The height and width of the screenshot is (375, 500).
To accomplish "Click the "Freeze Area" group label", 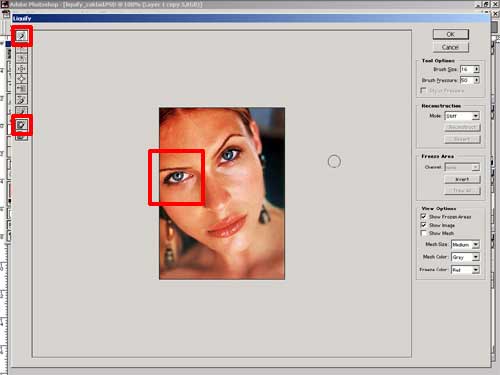I will pos(437,156).
